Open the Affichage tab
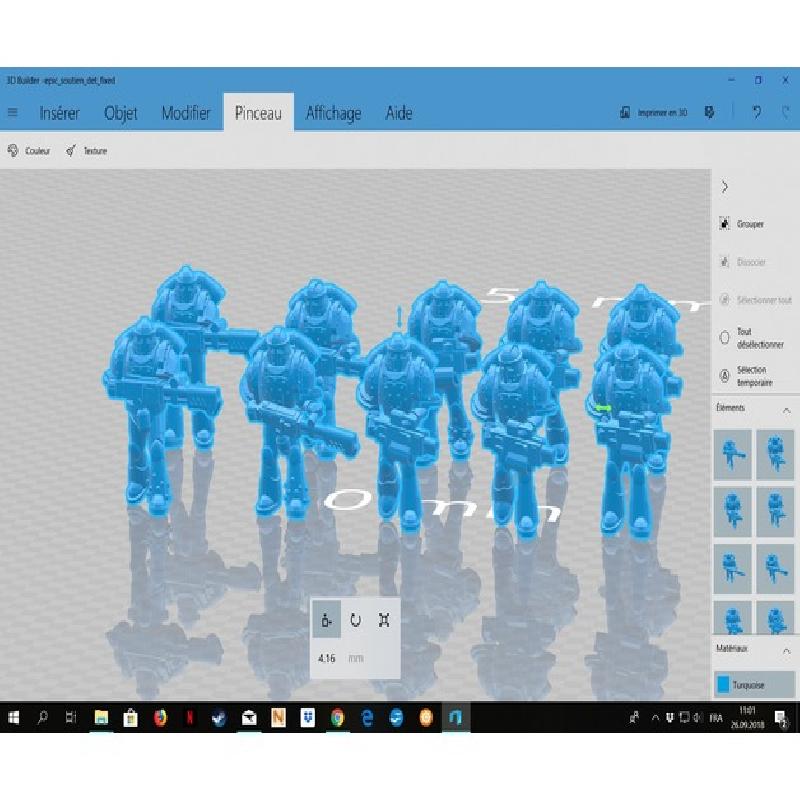This screenshot has width=800, height=800. pos(333,113)
